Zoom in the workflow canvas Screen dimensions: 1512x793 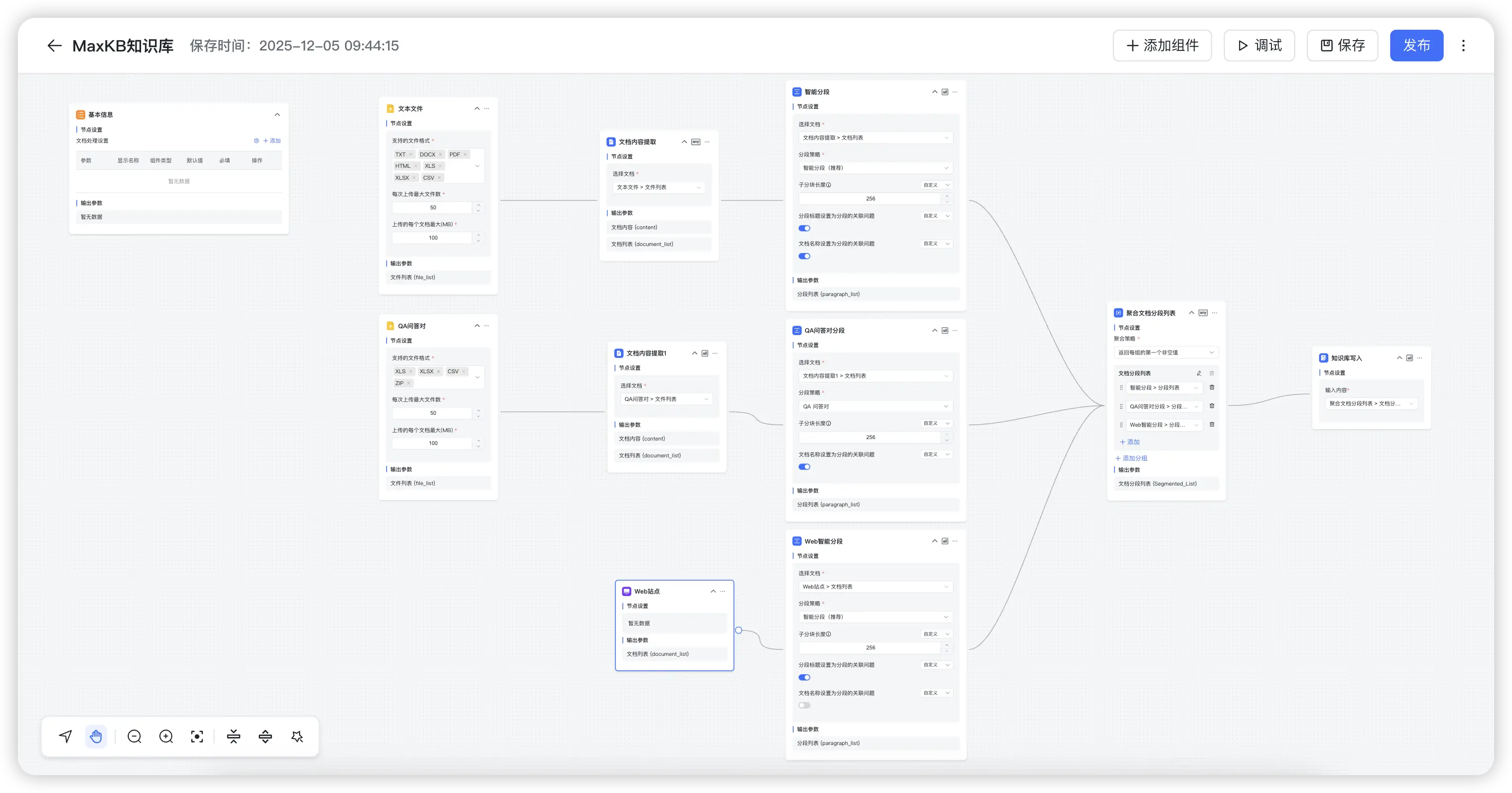[x=166, y=736]
